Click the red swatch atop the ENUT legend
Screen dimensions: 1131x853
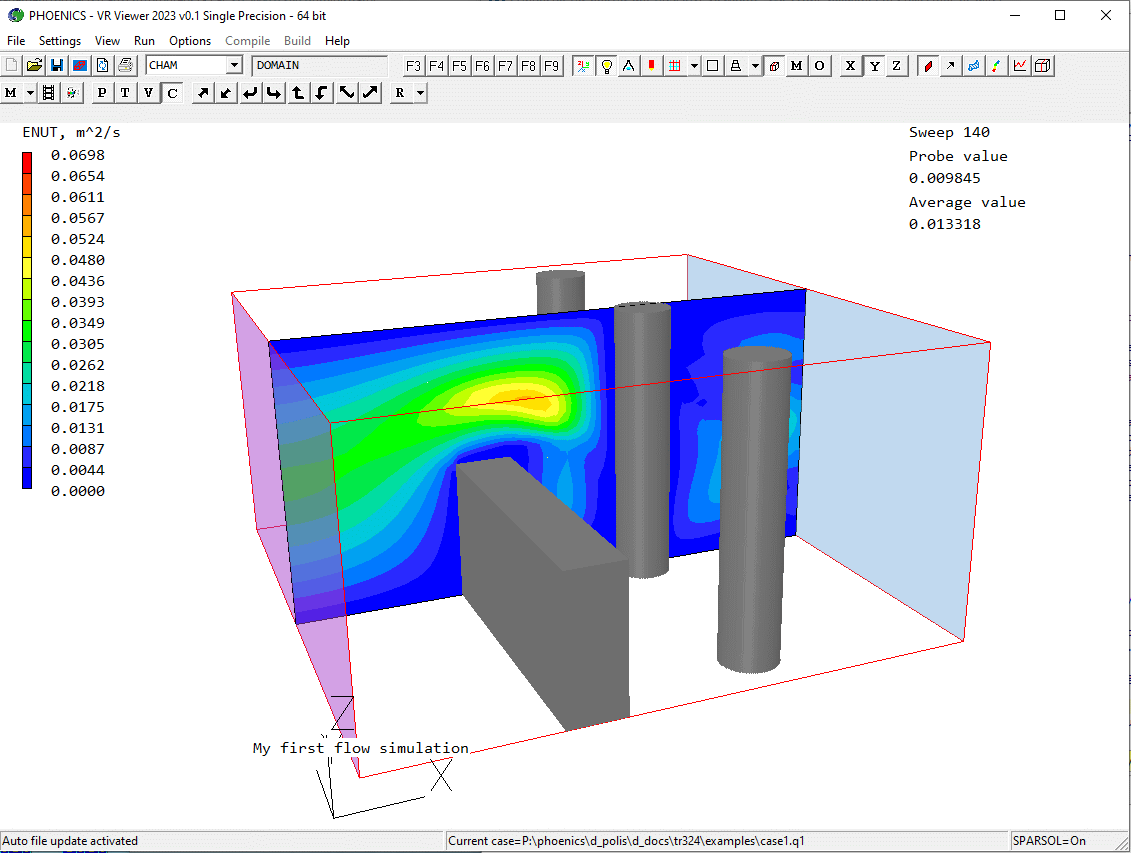pyautogui.click(x=28, y=156)
